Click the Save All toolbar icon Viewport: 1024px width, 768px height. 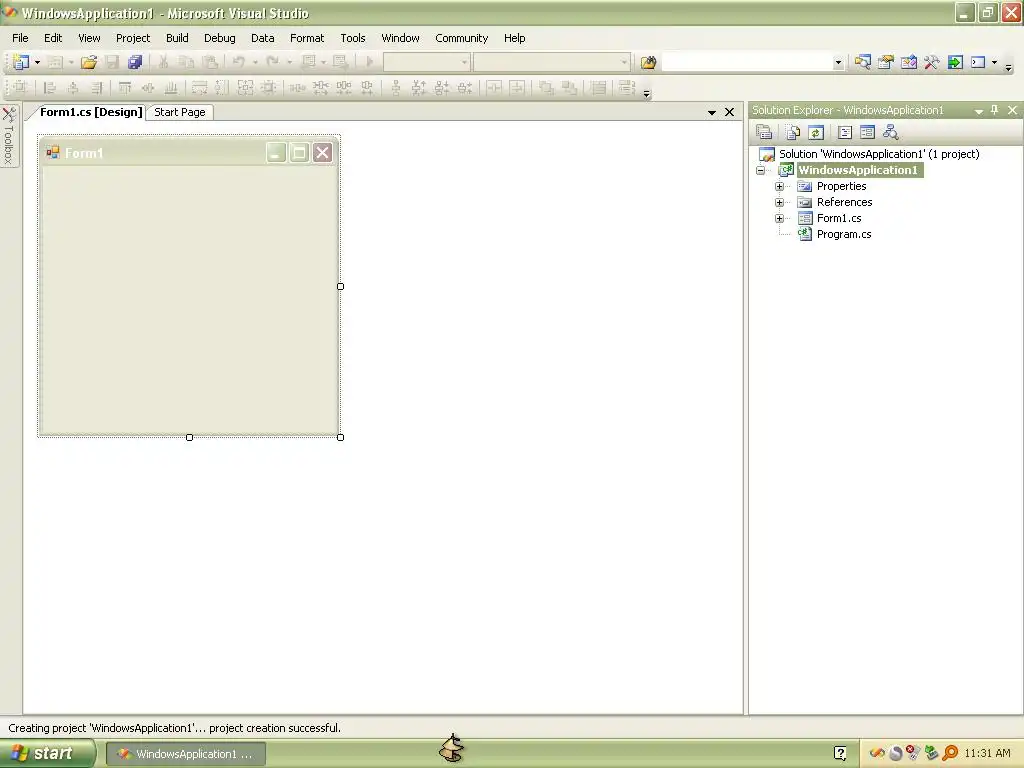click(135, 62)
